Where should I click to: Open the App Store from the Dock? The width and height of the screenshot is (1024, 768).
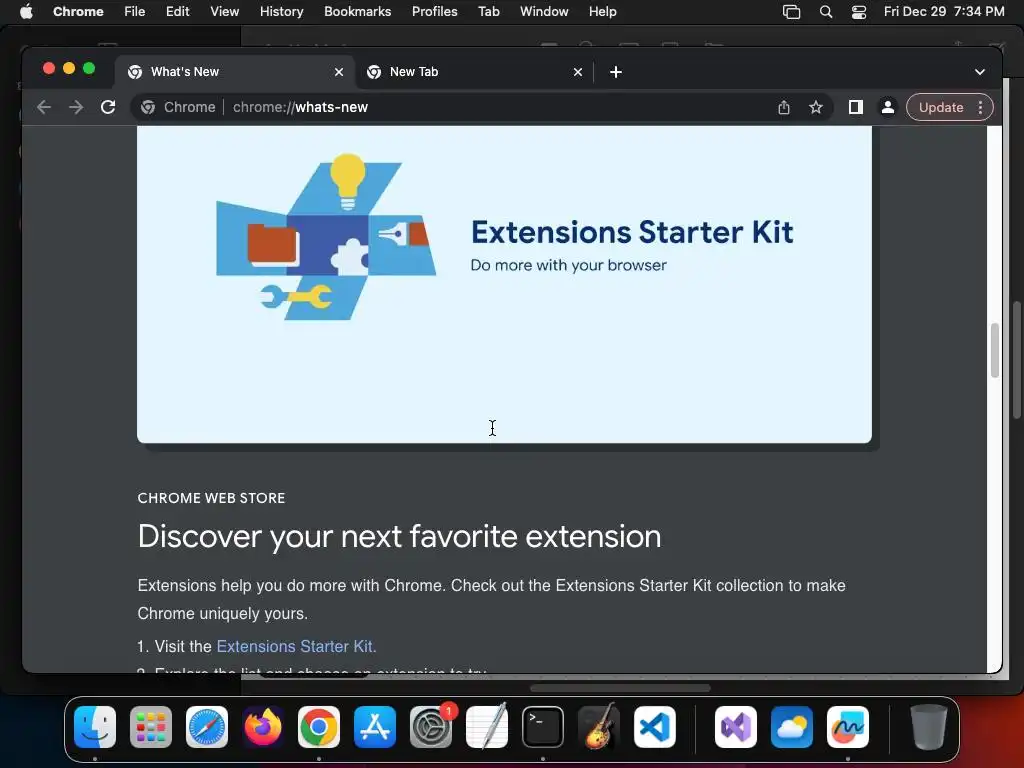tap(375, 727)
